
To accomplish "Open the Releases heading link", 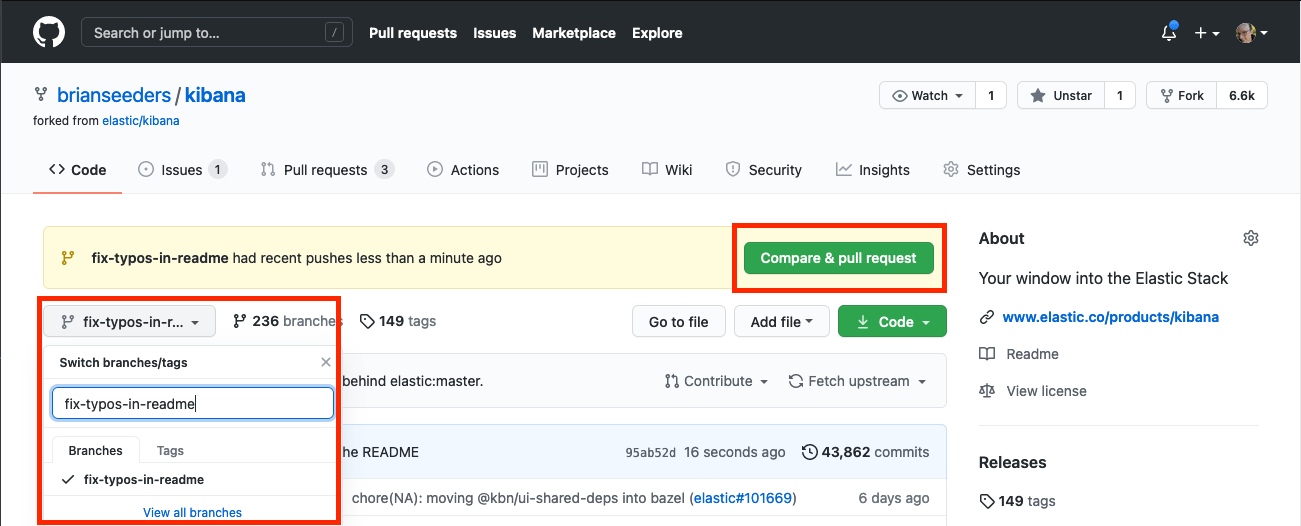I will coord(1012,462).
